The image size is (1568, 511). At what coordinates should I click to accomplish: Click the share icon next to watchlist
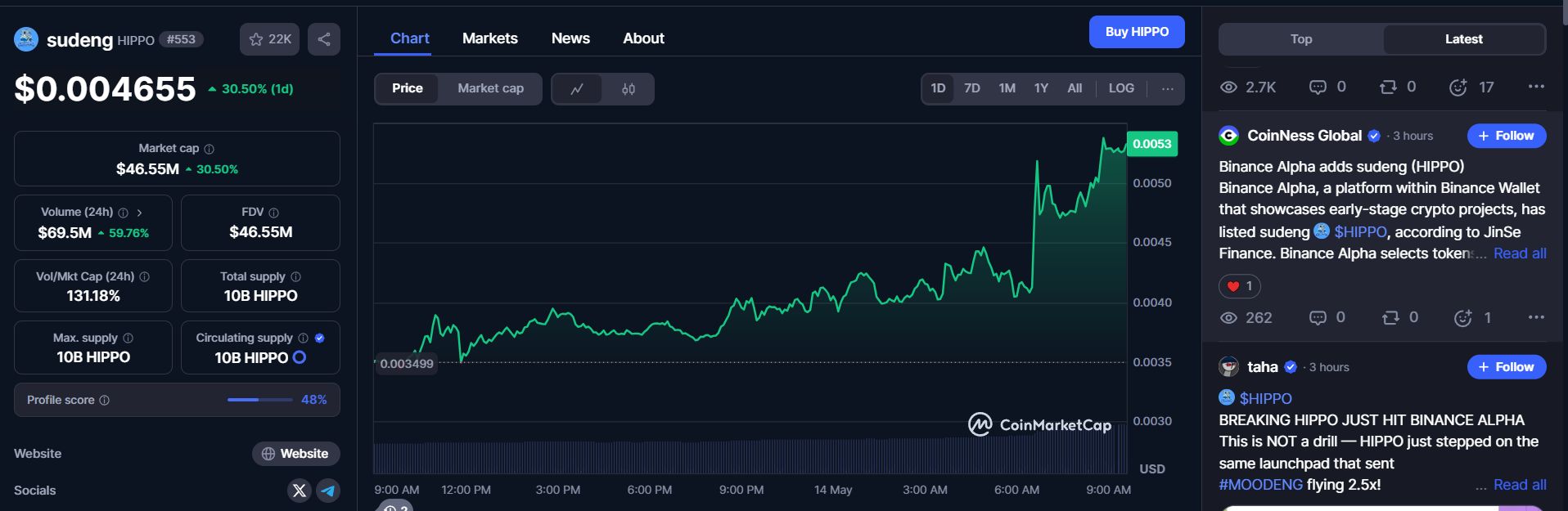324,39
